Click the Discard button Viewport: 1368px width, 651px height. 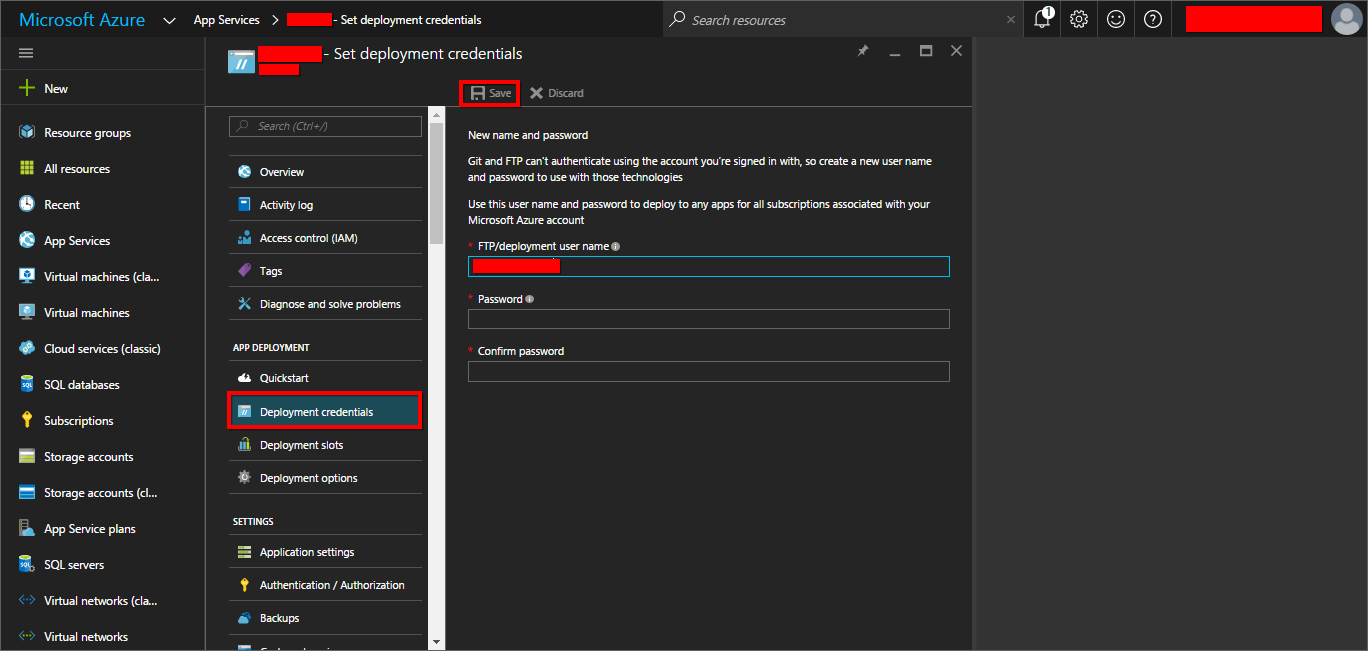pyautogui.click(x=557, y=93)
